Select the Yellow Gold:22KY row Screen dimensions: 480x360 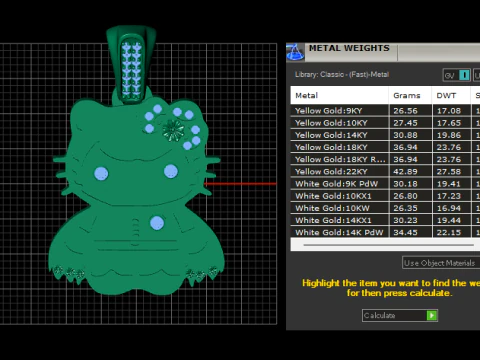[x=385, y=172]
